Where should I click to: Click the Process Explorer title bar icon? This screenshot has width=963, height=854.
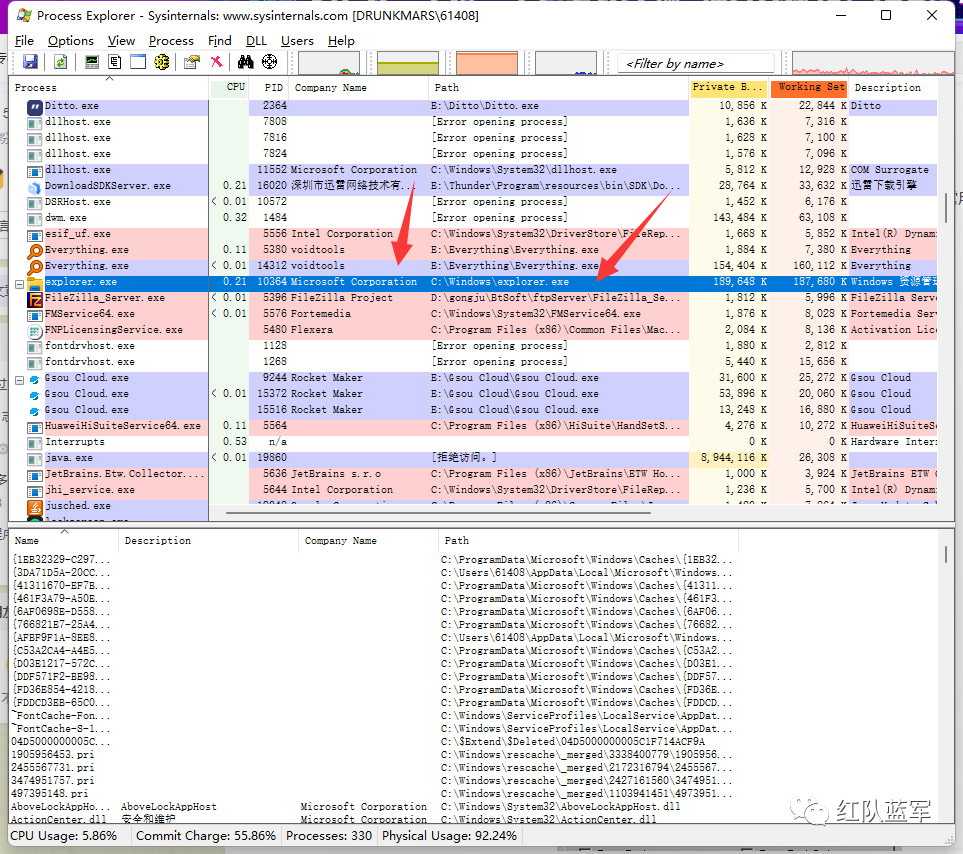click(x=24, y=15)
